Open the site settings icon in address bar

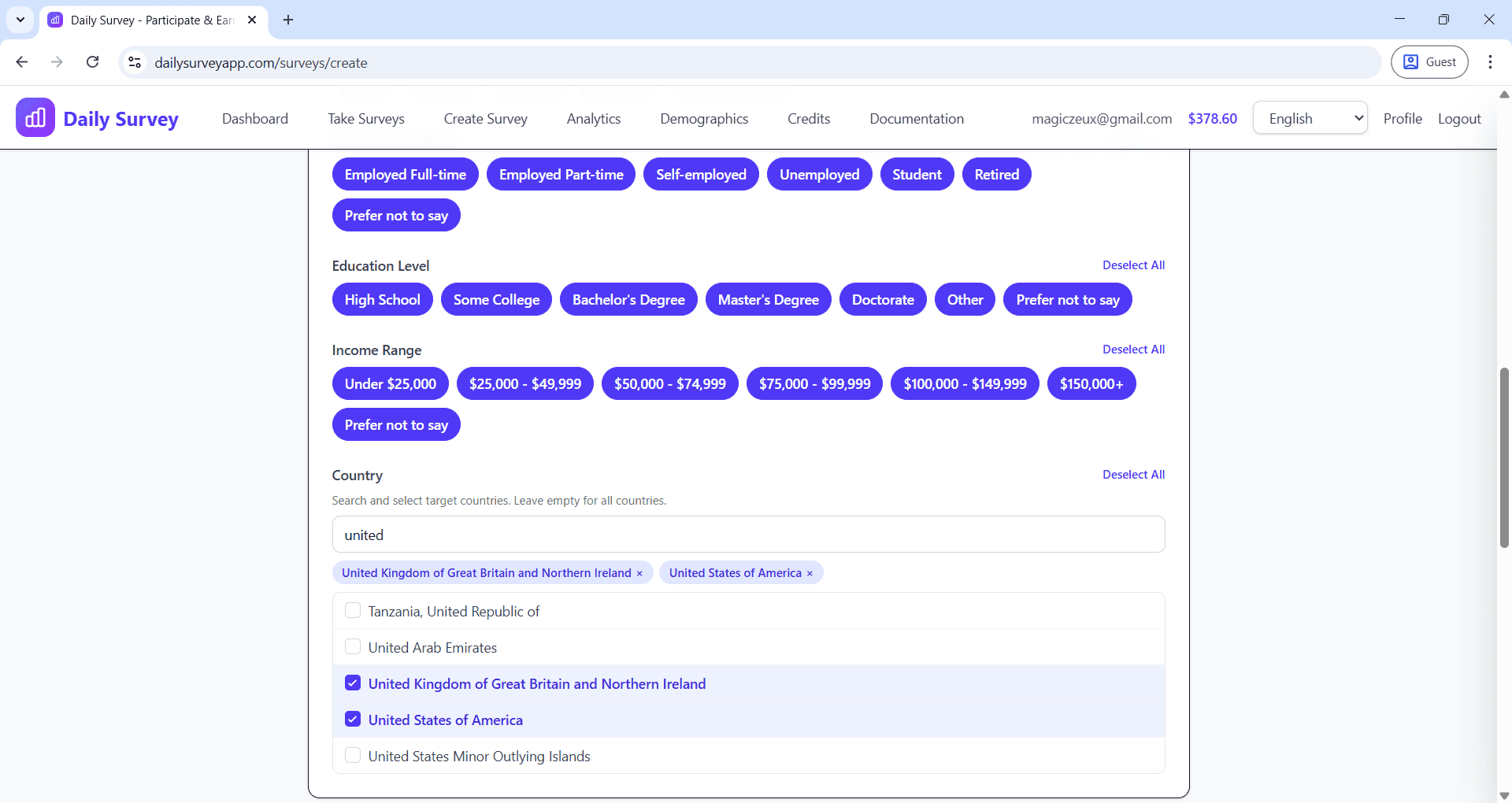pos(134,63)
